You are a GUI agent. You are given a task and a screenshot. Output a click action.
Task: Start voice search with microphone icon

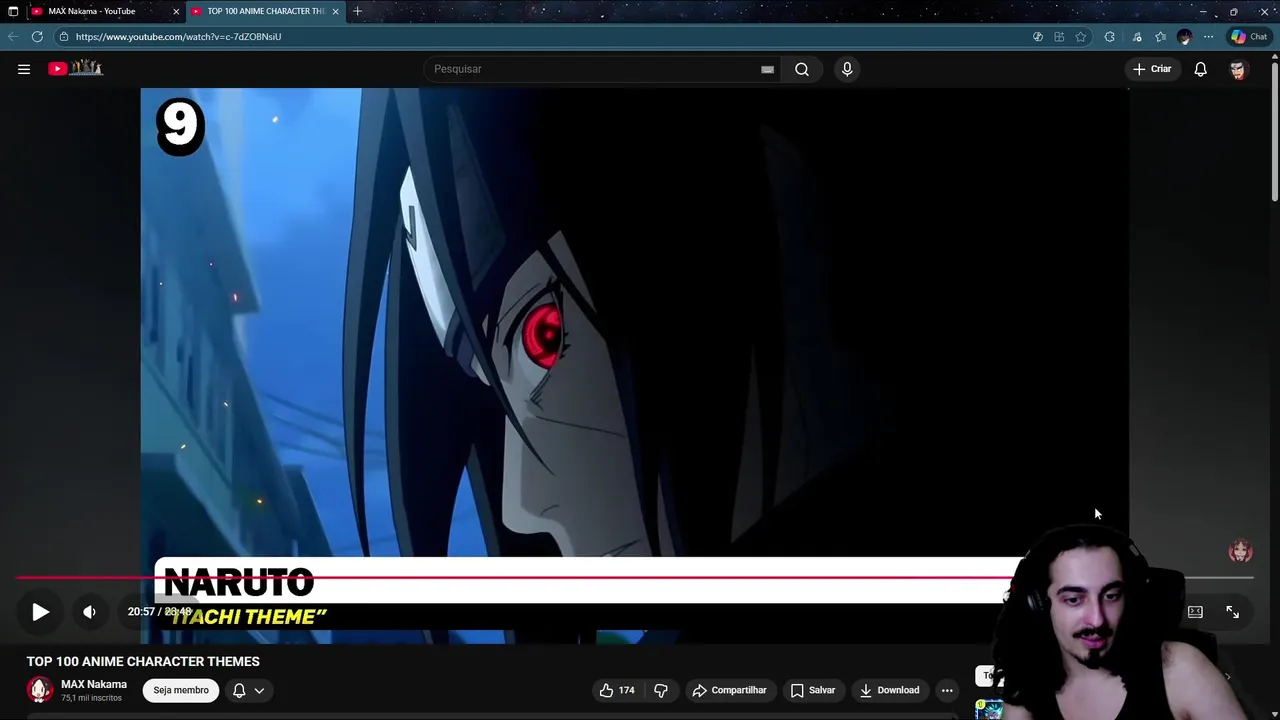(847, 69)
